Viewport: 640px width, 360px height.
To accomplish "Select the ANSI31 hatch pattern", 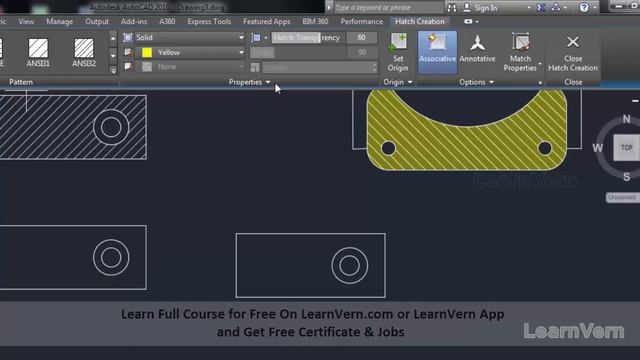I will [38, 52].
